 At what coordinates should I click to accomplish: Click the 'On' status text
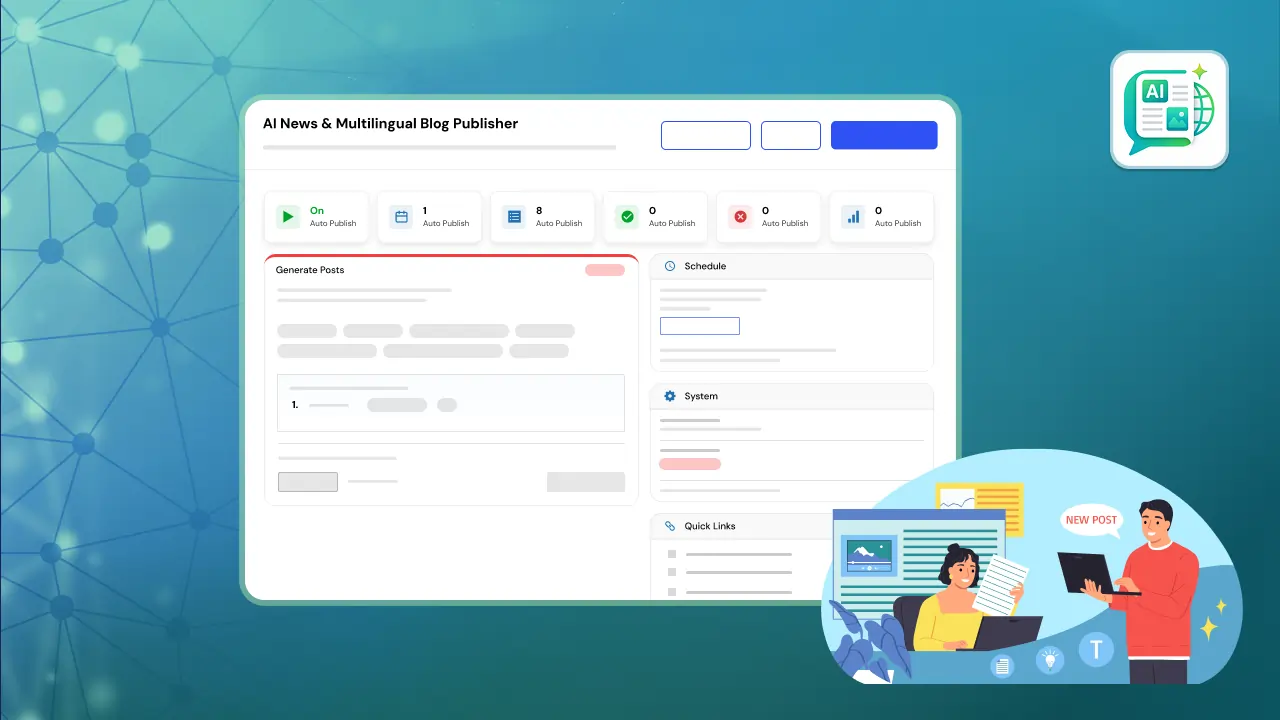click(317, 211)
